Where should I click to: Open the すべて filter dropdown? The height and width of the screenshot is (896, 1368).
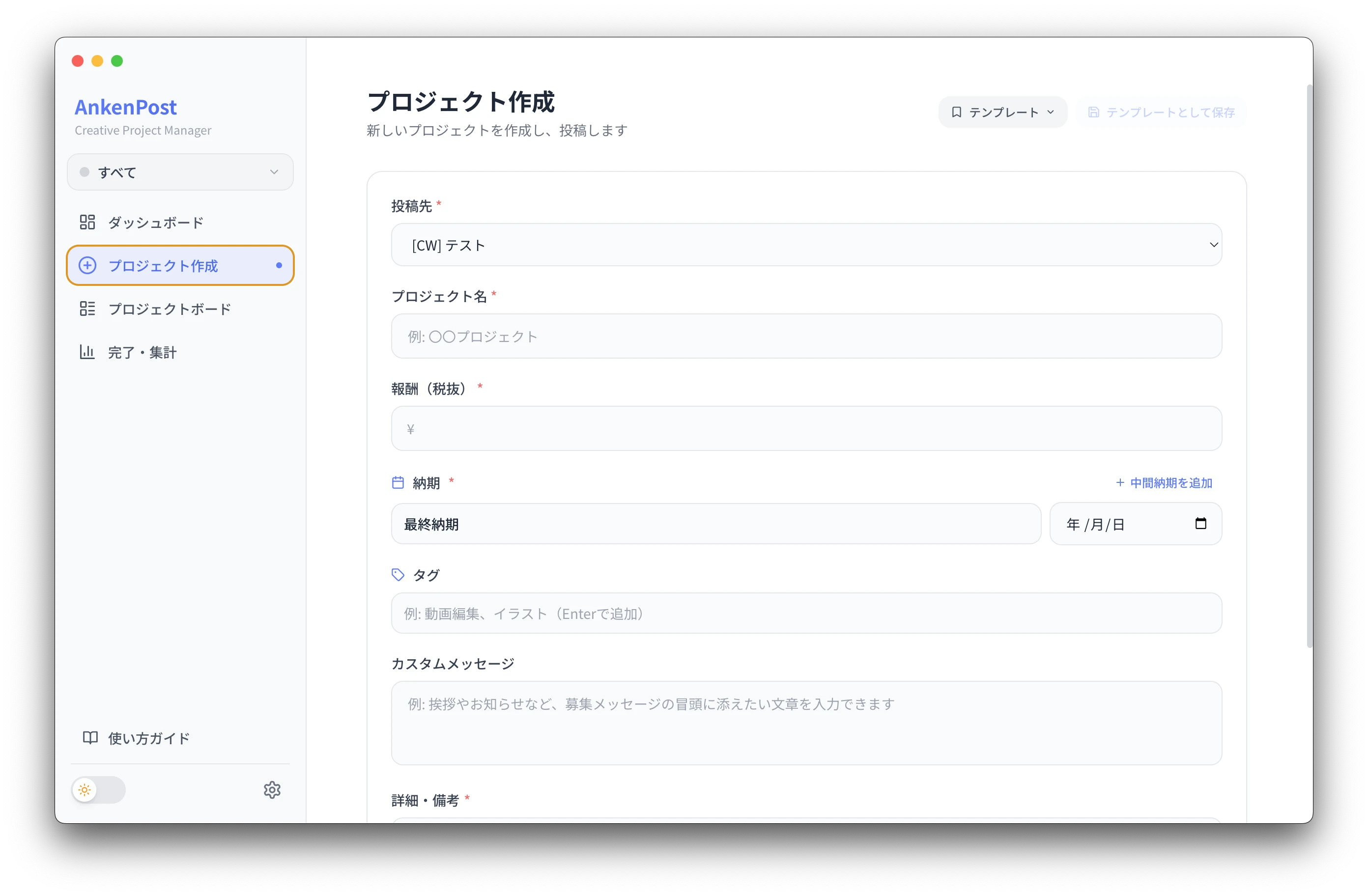point(180,172)
